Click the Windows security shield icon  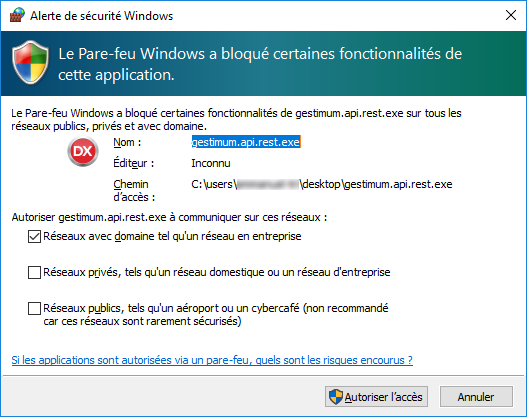click(x=31, y=62)
